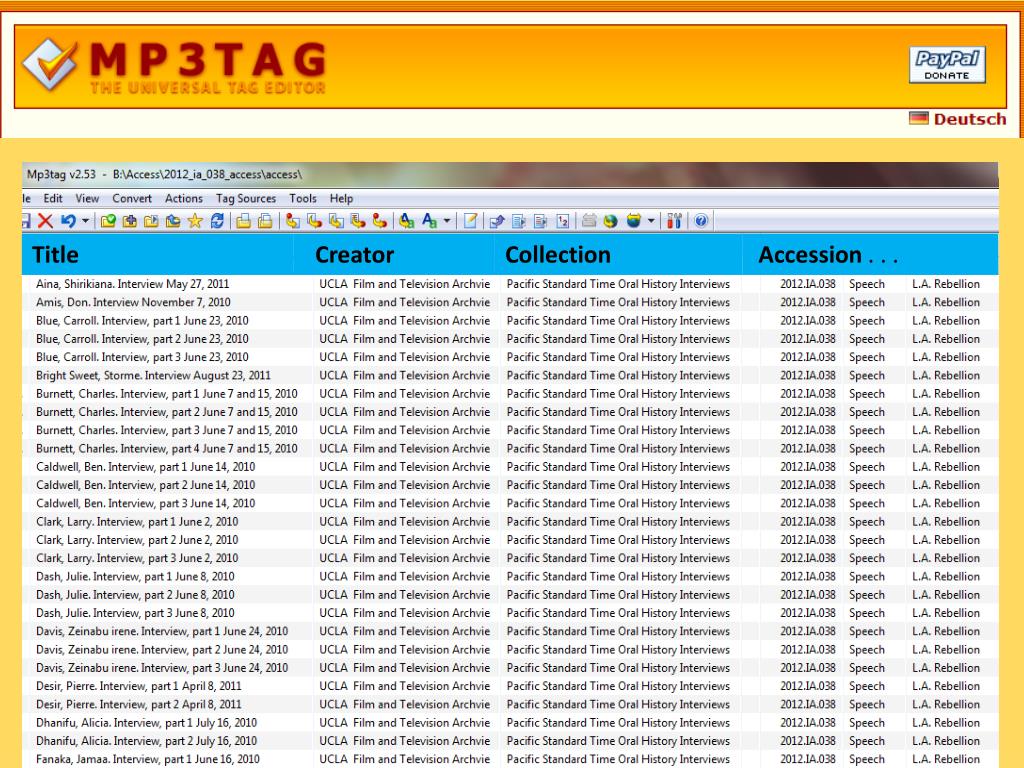This screenshot has width=1024, height=768.
Task: Click the second Convert tag icon
Action: tap(314, 221)
